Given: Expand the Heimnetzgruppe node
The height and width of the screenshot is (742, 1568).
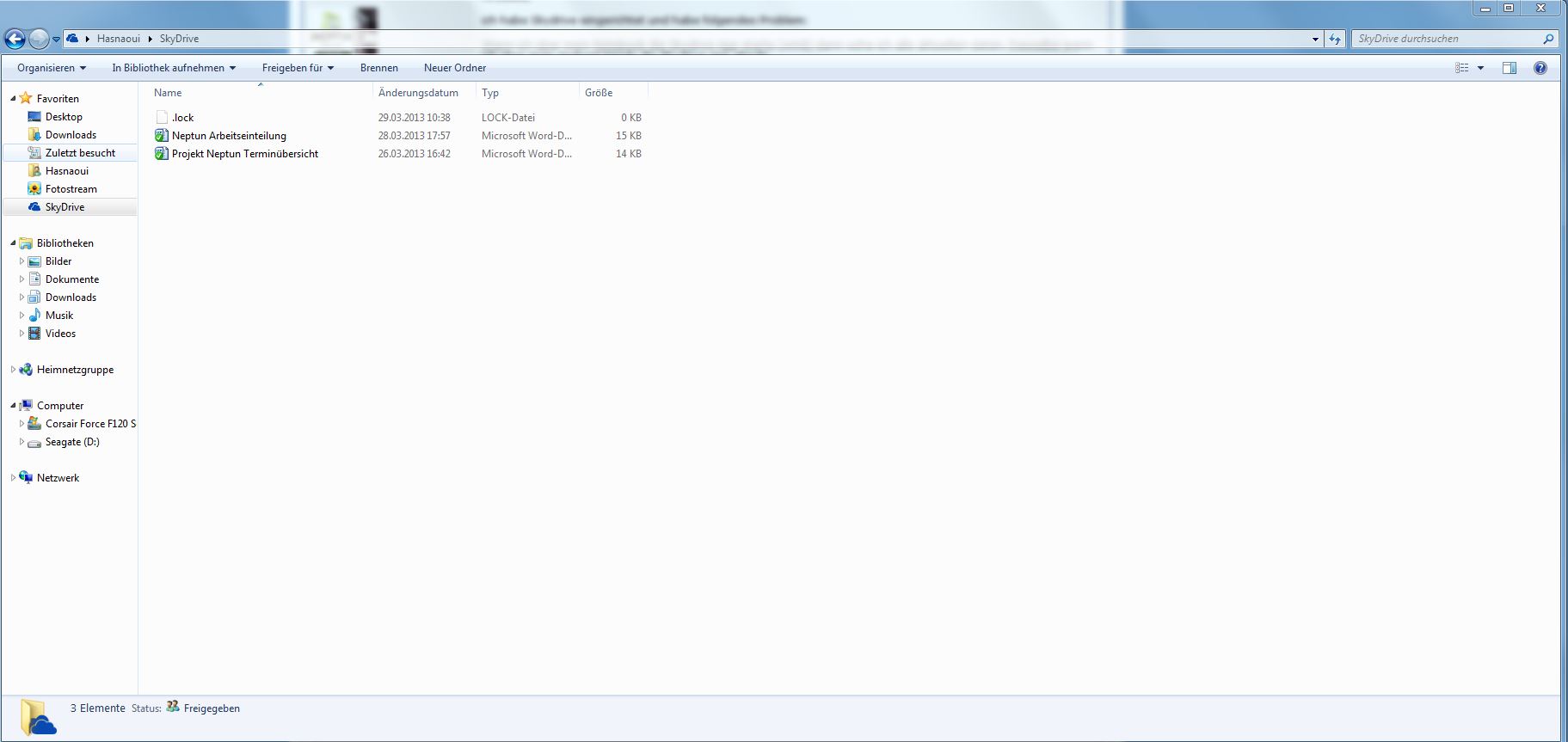Looking at the screenshot, I should click(13, 370).
